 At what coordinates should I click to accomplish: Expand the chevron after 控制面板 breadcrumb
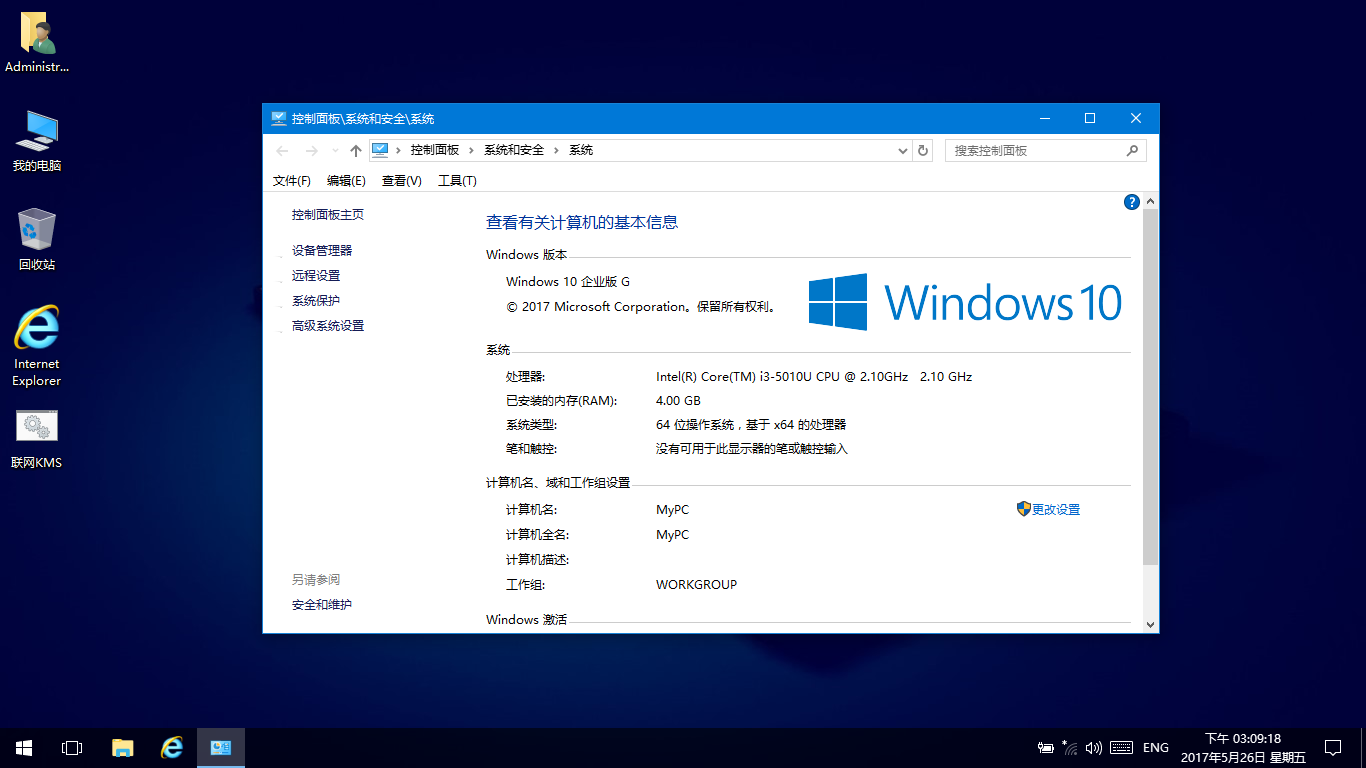tap(472, 150)
